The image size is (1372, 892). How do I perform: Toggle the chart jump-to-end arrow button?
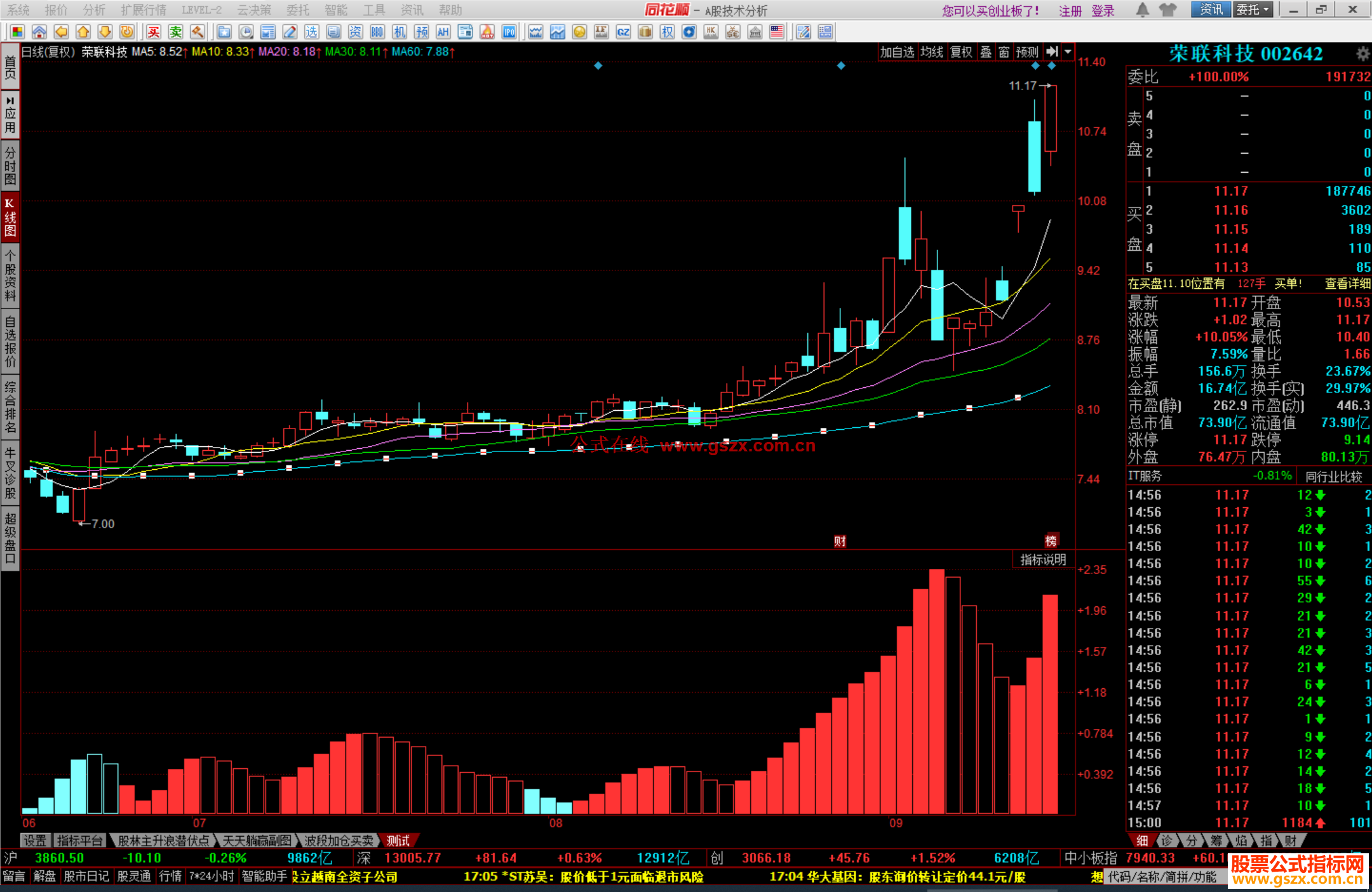click(1053, 52)
